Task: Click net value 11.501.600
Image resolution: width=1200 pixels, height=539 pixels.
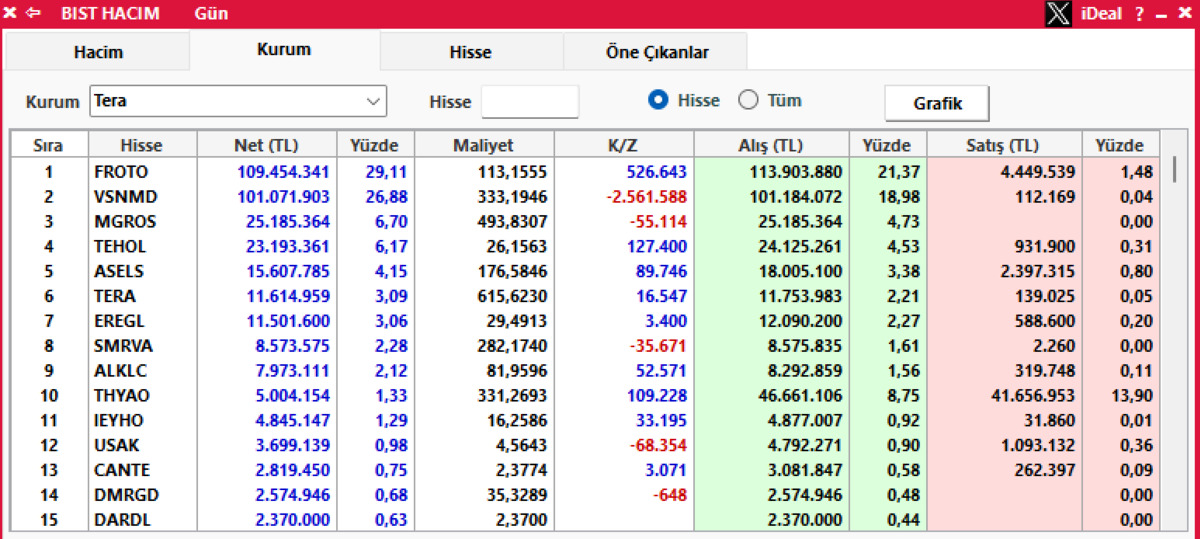Action: (288, 321)
